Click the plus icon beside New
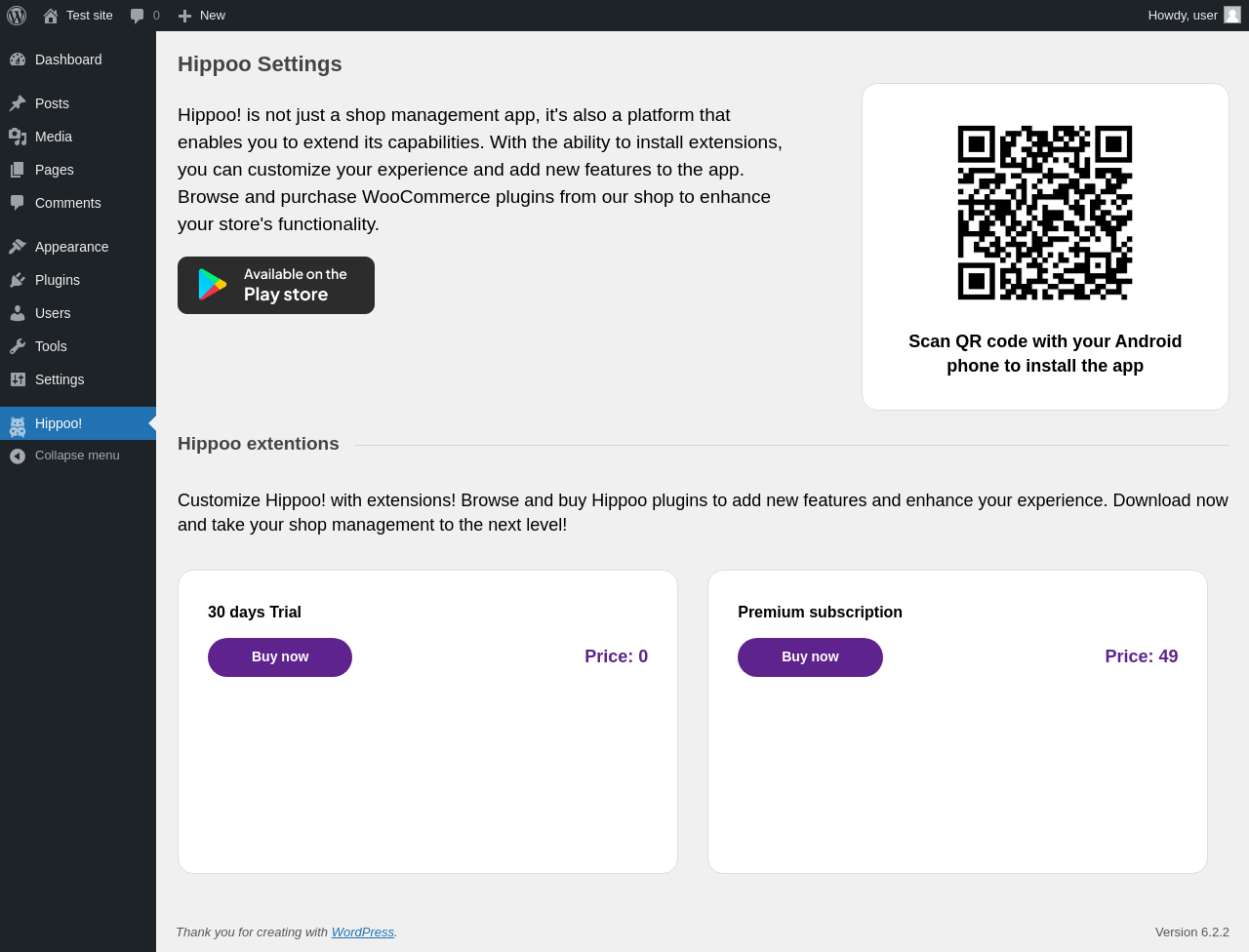The image size is (1249, 952). (184, 16)
